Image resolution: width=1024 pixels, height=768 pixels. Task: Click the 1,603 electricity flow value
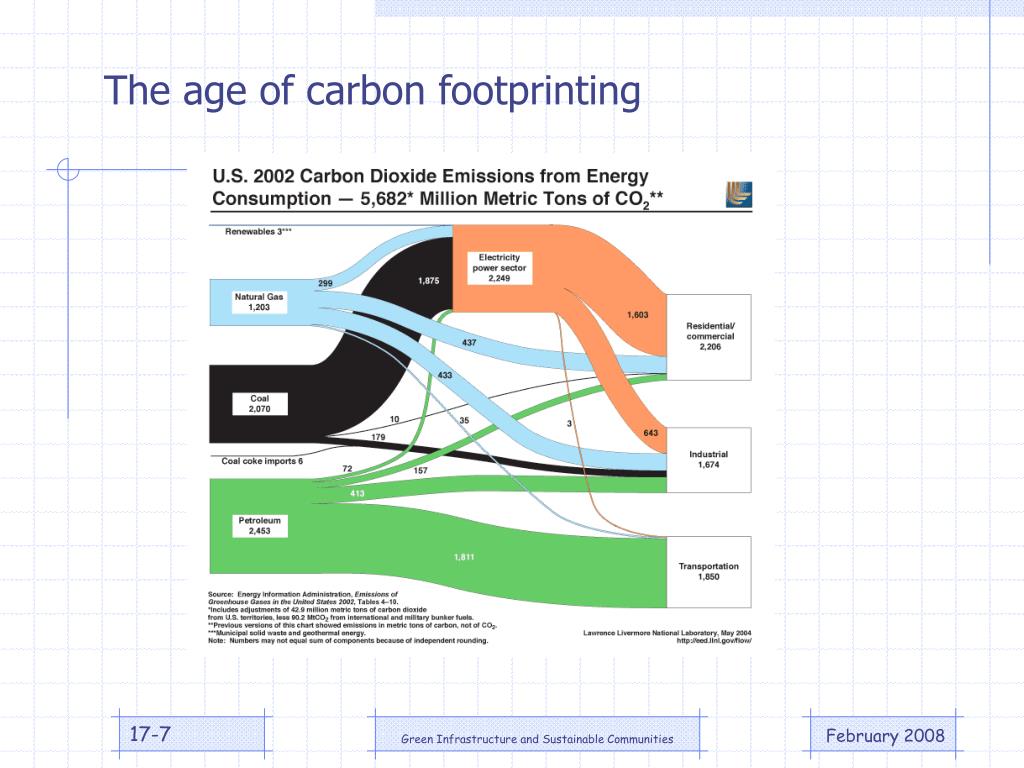(637, 315)
